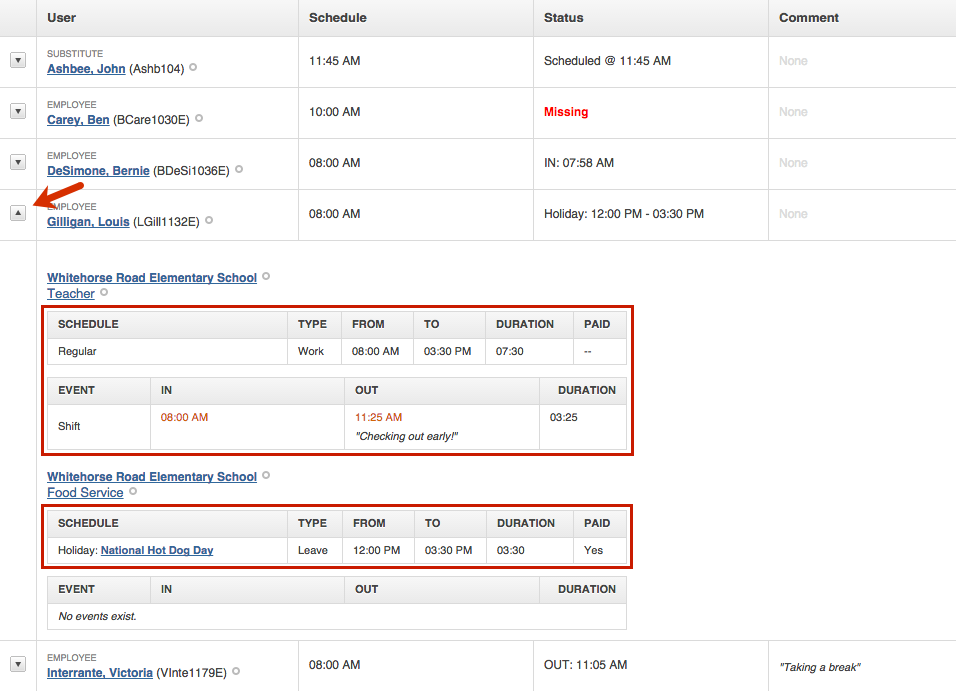This screenshot has height=691, width=956.
Task: Click circle icon beside first Whitehorse Road school link
Action: click(266, 277)
